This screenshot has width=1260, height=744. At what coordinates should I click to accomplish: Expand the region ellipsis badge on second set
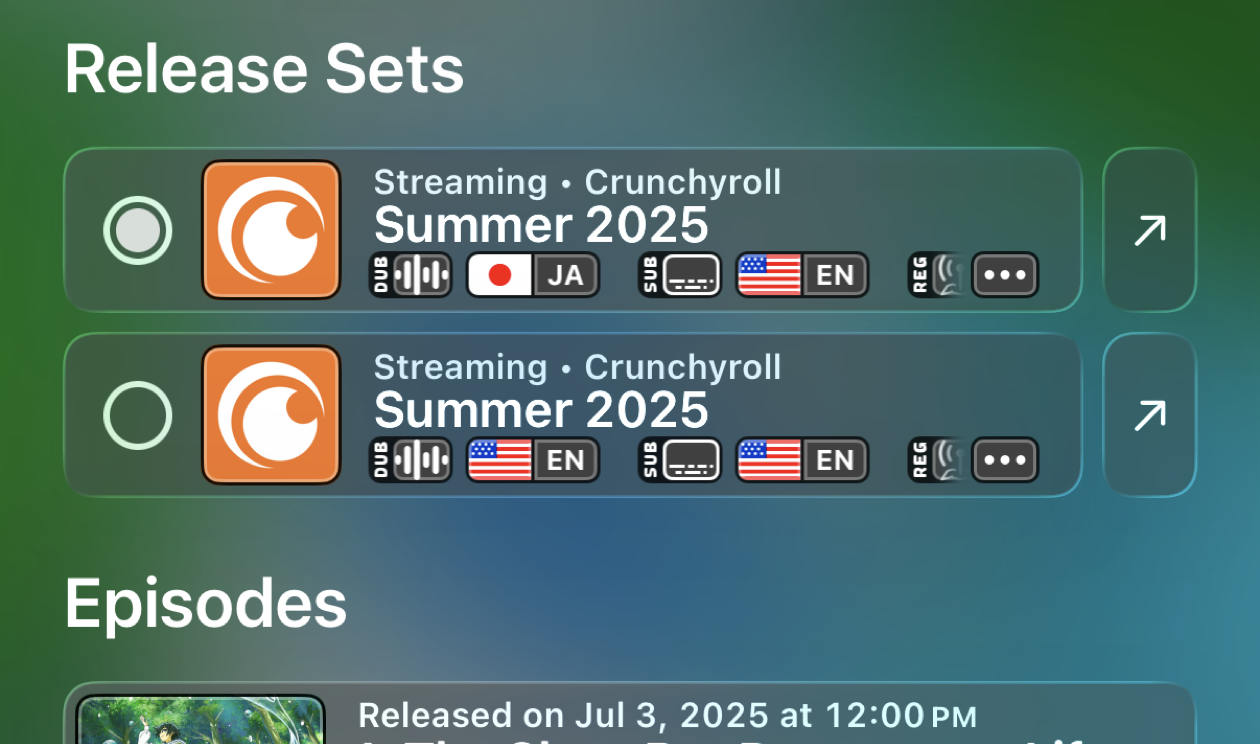click(x=1005, y=460)
